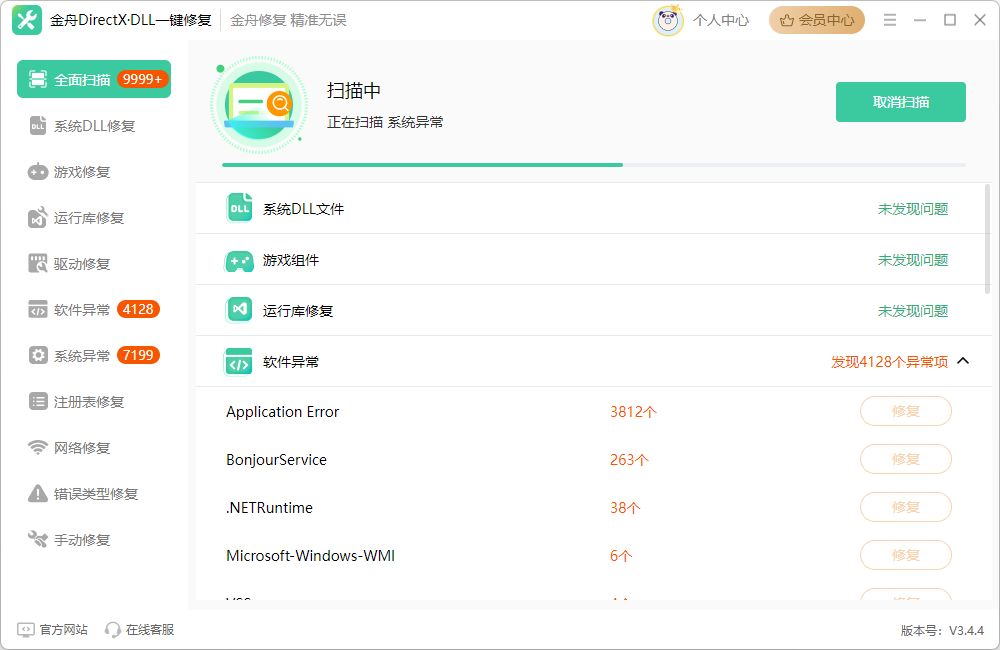Open 会员中心 member center
Viewport: 1000px width, 650px height.
[x=816, y=20]
